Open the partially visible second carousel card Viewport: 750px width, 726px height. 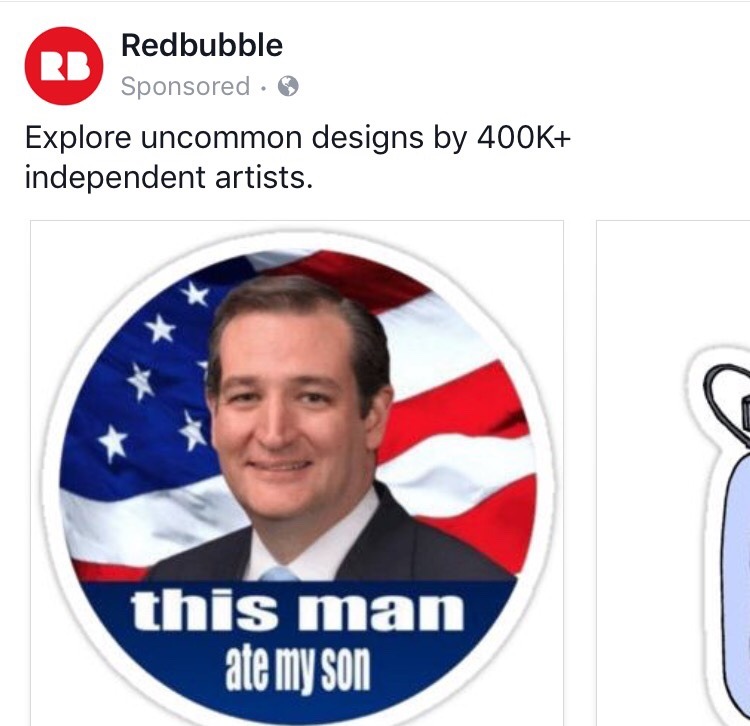673,473
